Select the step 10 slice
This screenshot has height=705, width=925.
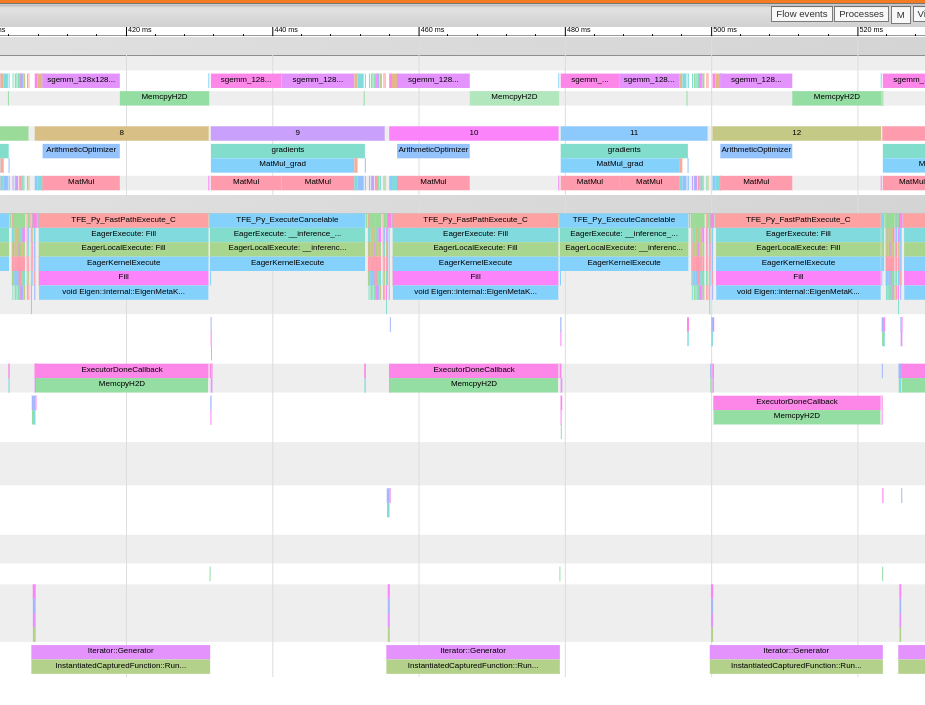click(474, 133)
